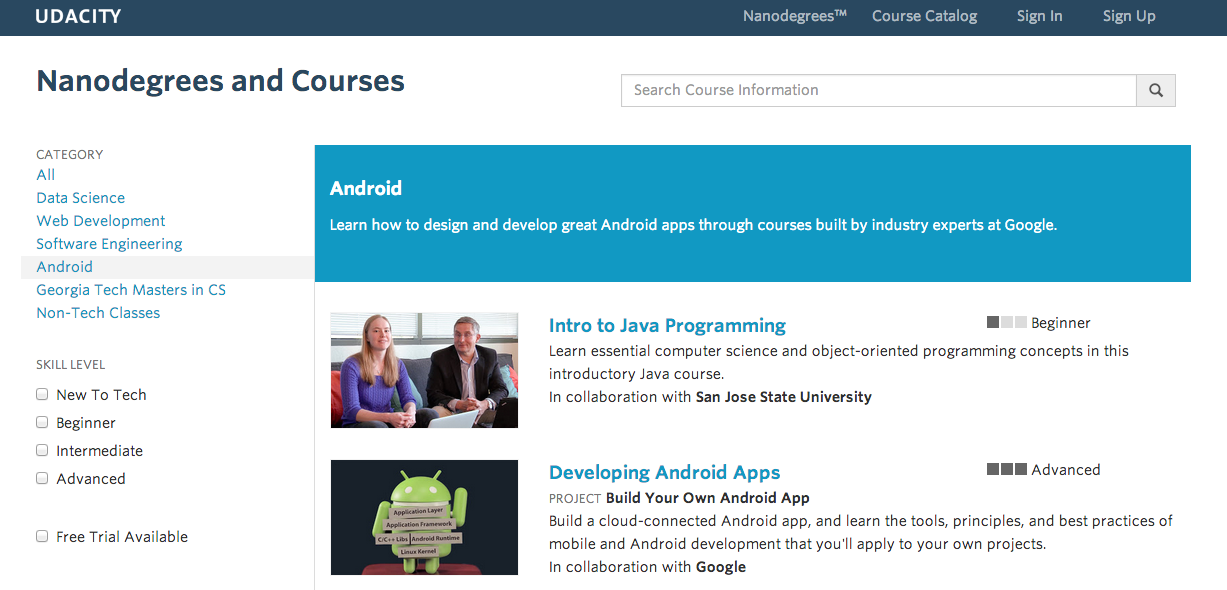Choose the Web Development category
1227x590 pixels.
101,221
